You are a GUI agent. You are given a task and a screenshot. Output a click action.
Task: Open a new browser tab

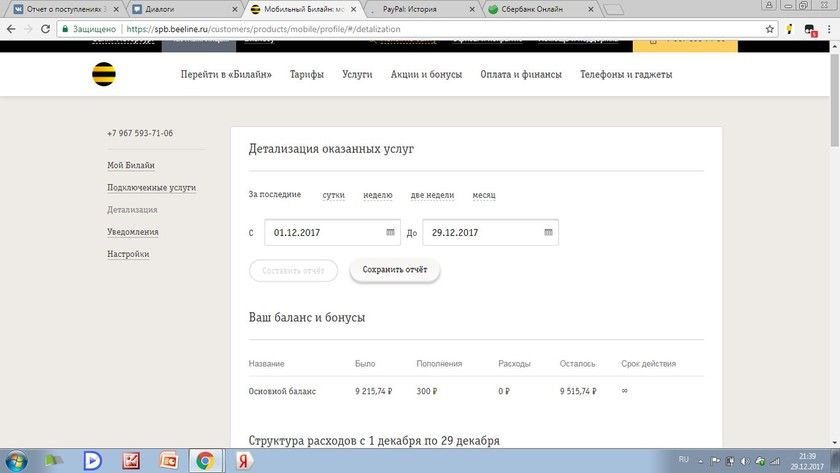pyautogui.click(x=614, y=9)
